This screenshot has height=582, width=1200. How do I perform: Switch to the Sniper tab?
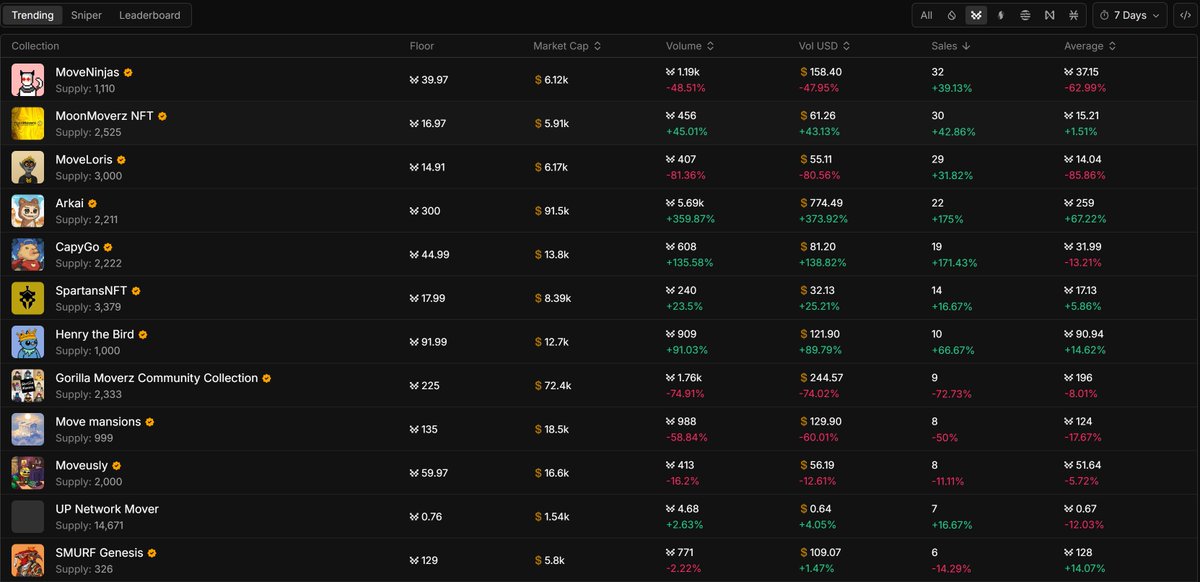coord(86,15)
